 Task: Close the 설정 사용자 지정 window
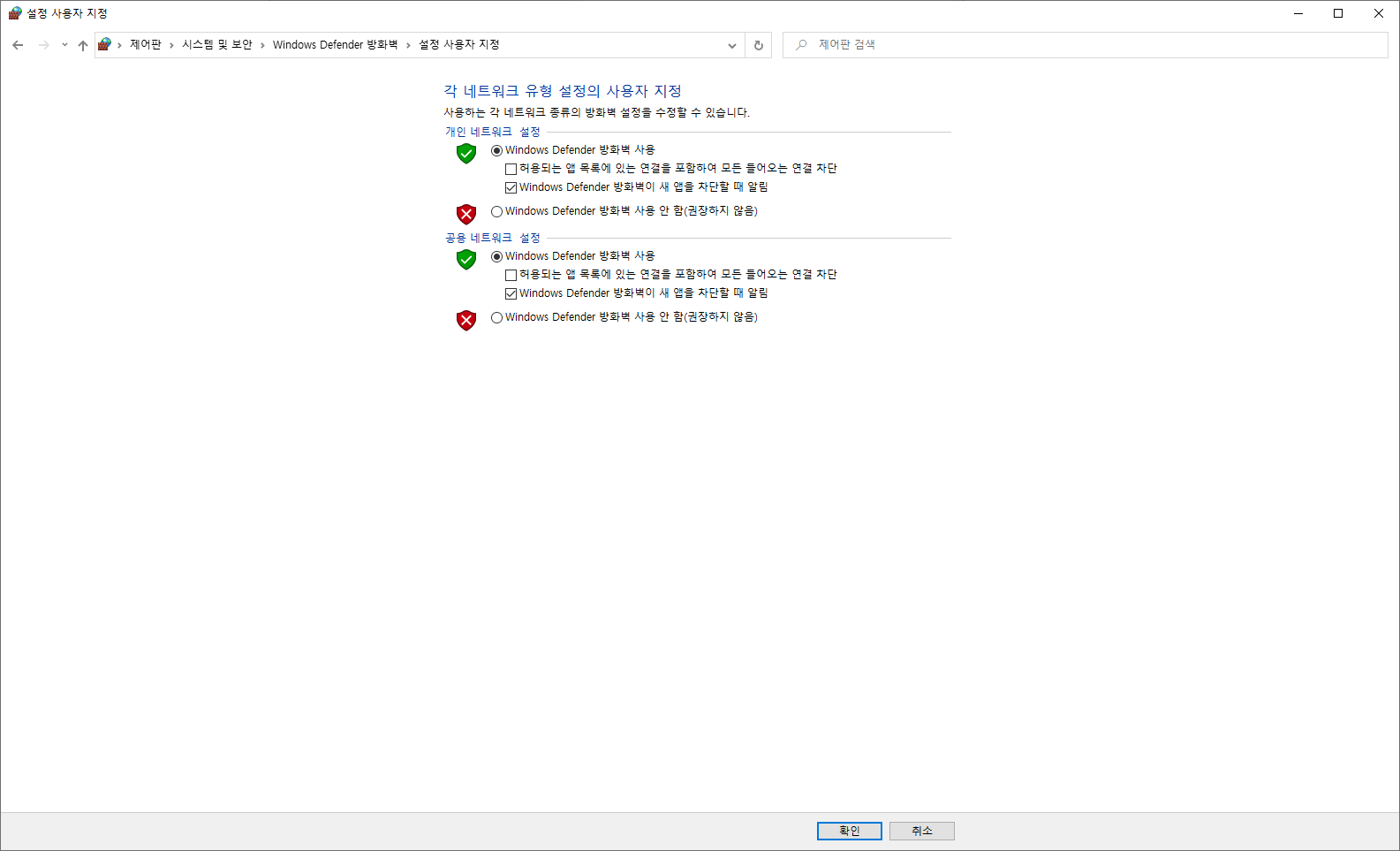1379,13
